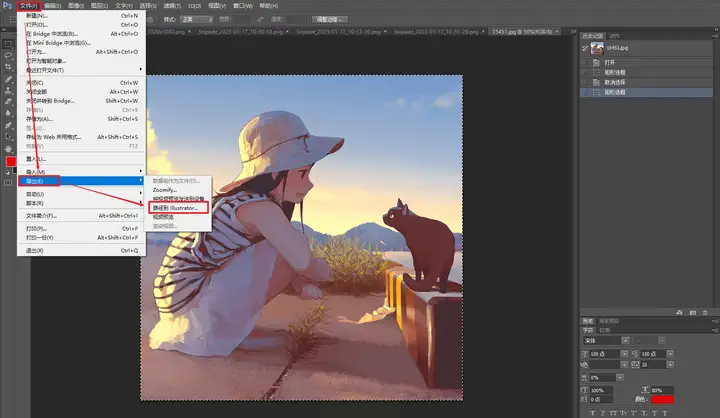Toggle history source box beside 取消选择 state

pos(585,82)
